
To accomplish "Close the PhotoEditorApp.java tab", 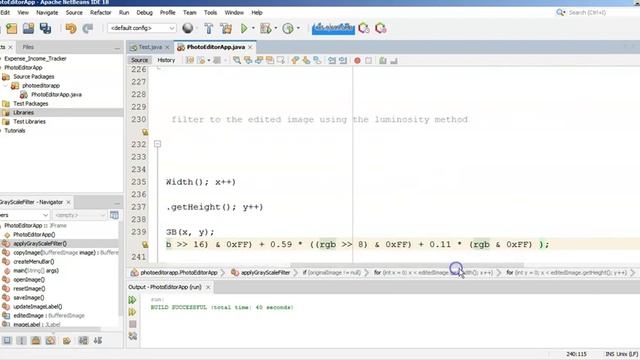I will (x=250, y=47).
